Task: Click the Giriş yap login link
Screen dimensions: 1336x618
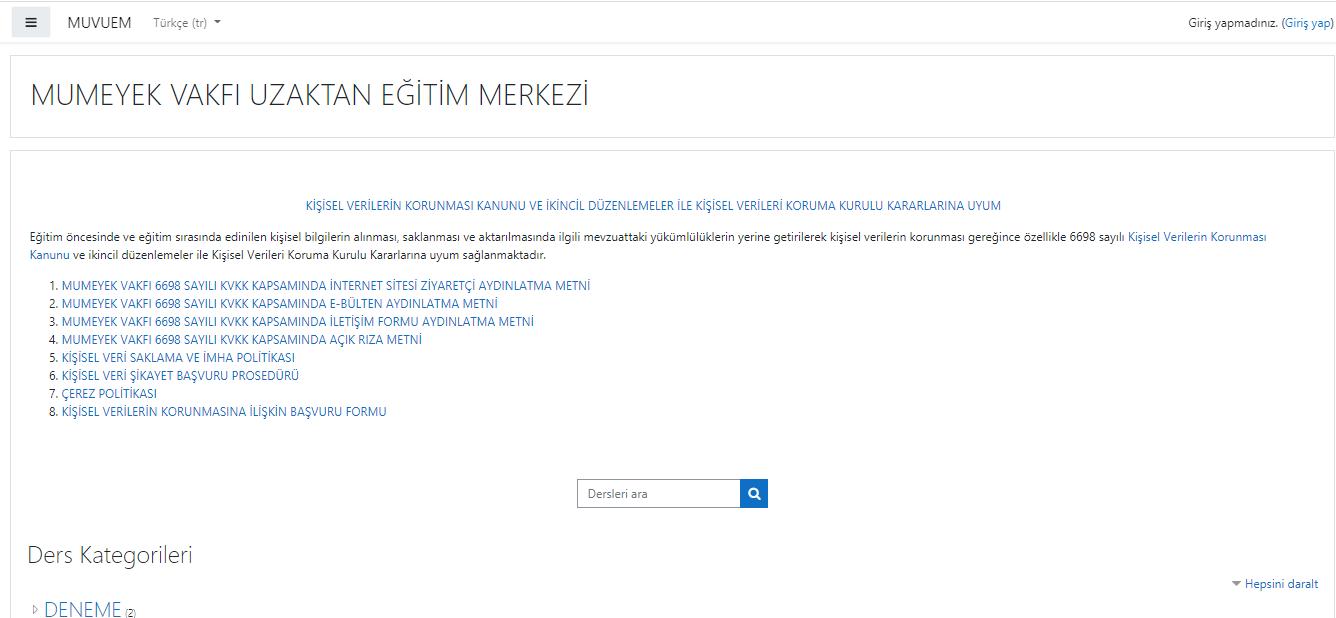Action: pos(1308,23)
